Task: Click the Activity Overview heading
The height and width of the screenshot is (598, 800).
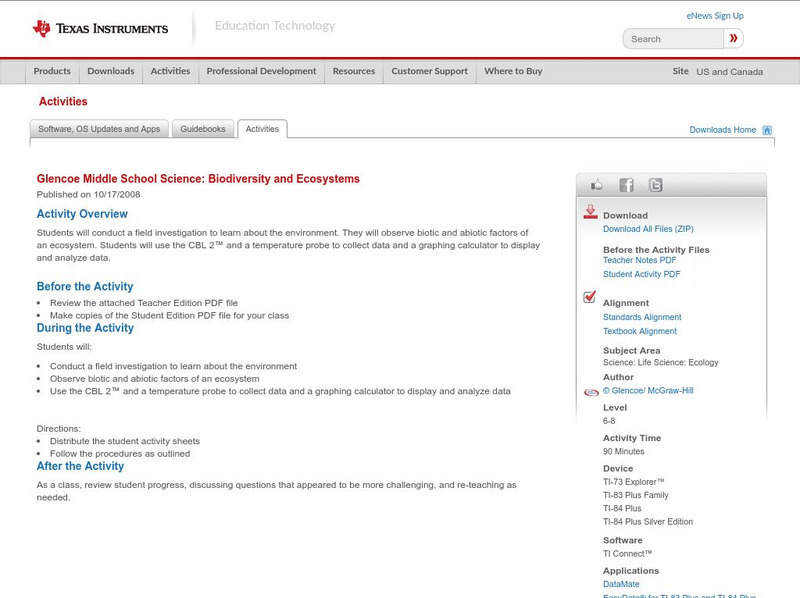Action: click(82, 214)
